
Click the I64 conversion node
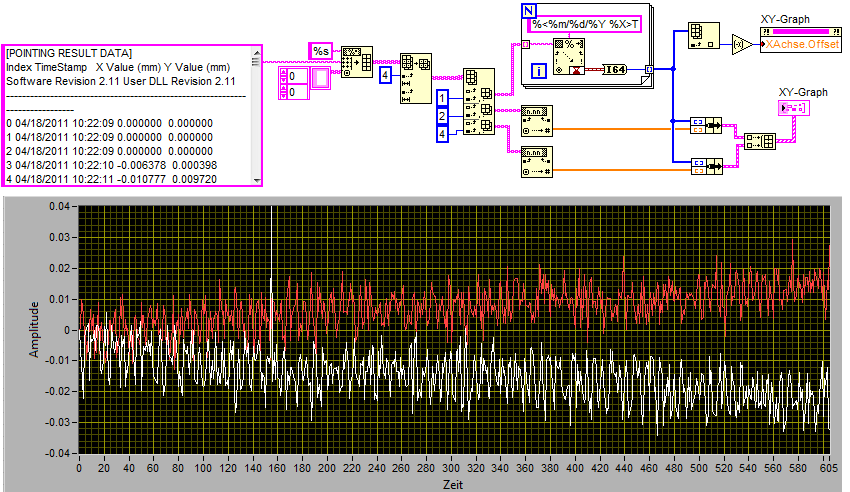point(614,69)
